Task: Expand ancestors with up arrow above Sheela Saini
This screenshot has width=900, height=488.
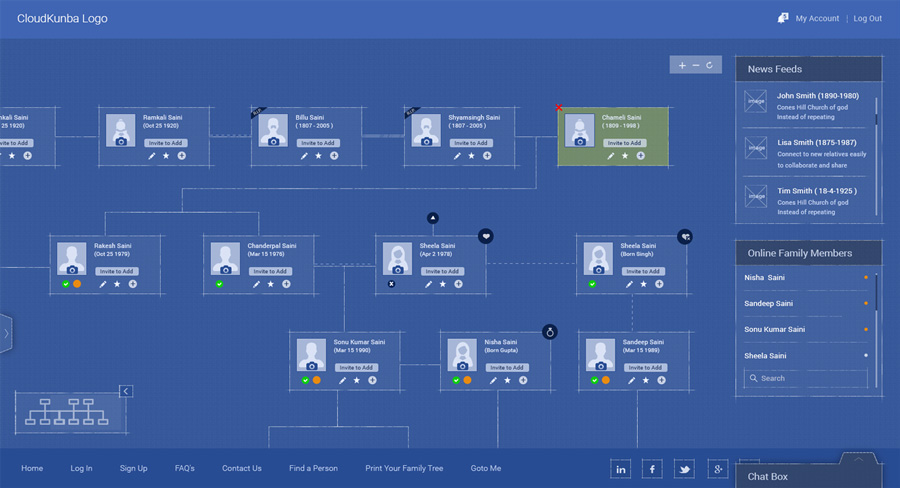Action: pyautogui.click(x=432, y=217)
